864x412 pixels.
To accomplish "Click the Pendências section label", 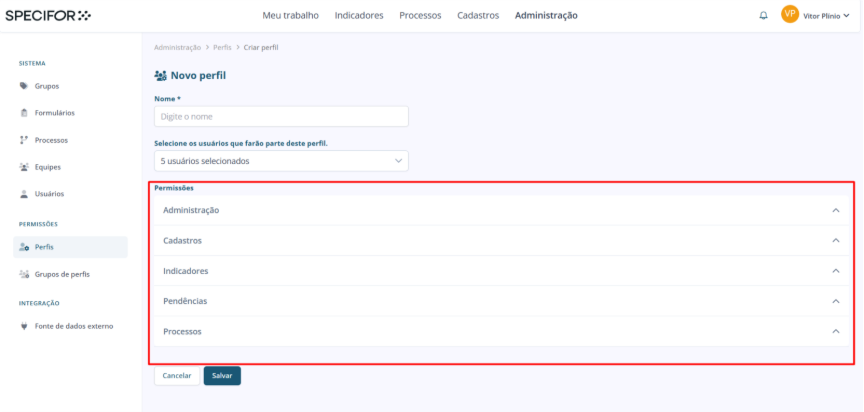I will pyautogui.click(x=185, y=301).
